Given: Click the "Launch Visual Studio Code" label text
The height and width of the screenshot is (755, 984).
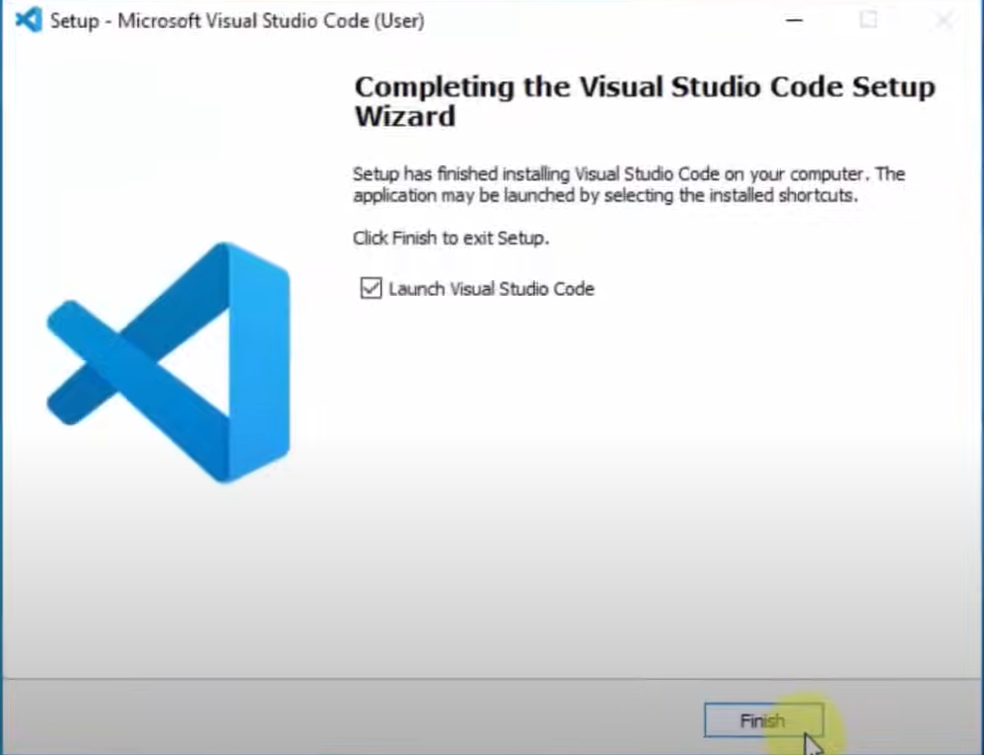Looking at the screenshot, I should 491,289.
